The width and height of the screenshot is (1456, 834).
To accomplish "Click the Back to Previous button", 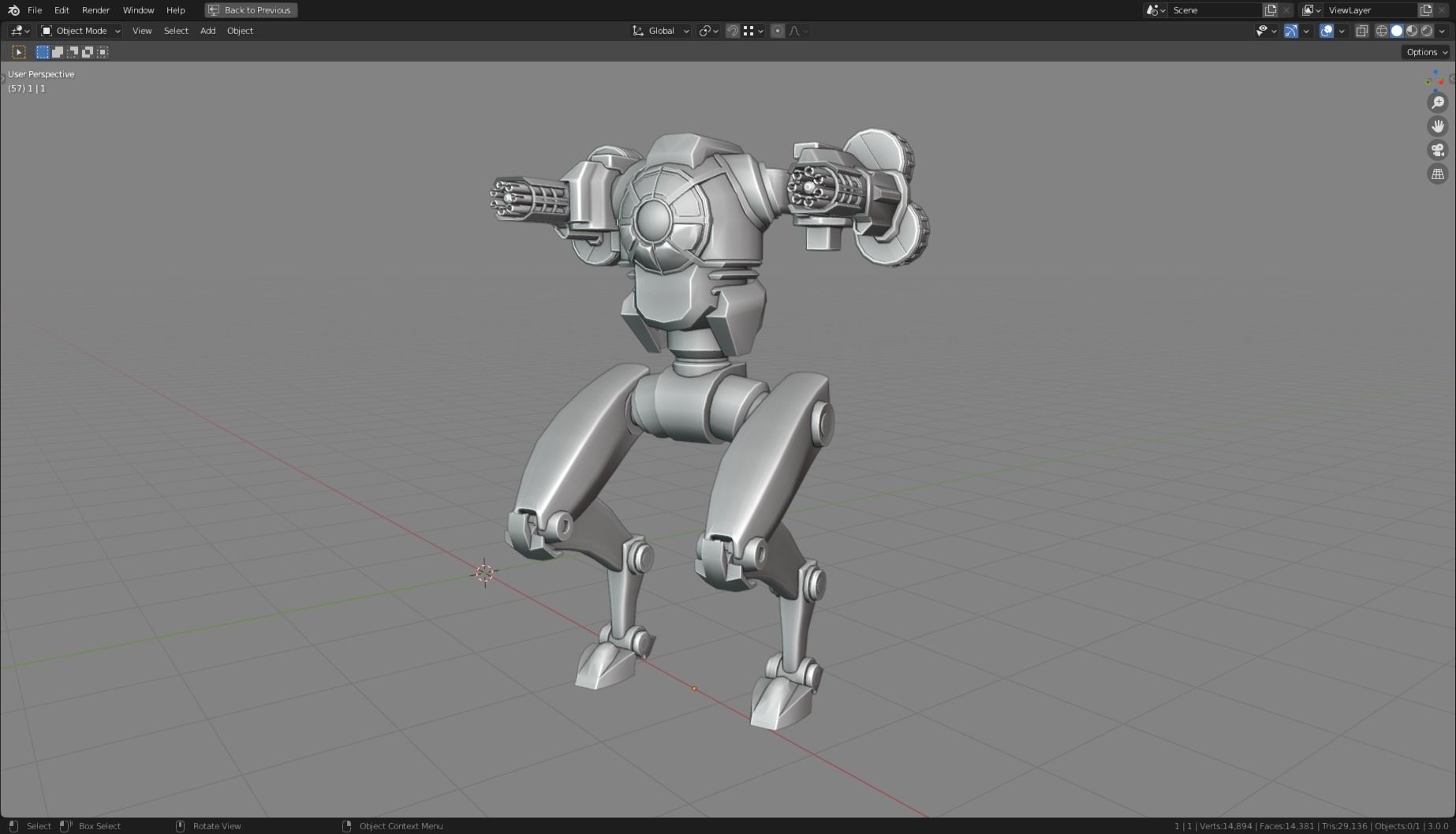I will (x=251, y=10).
